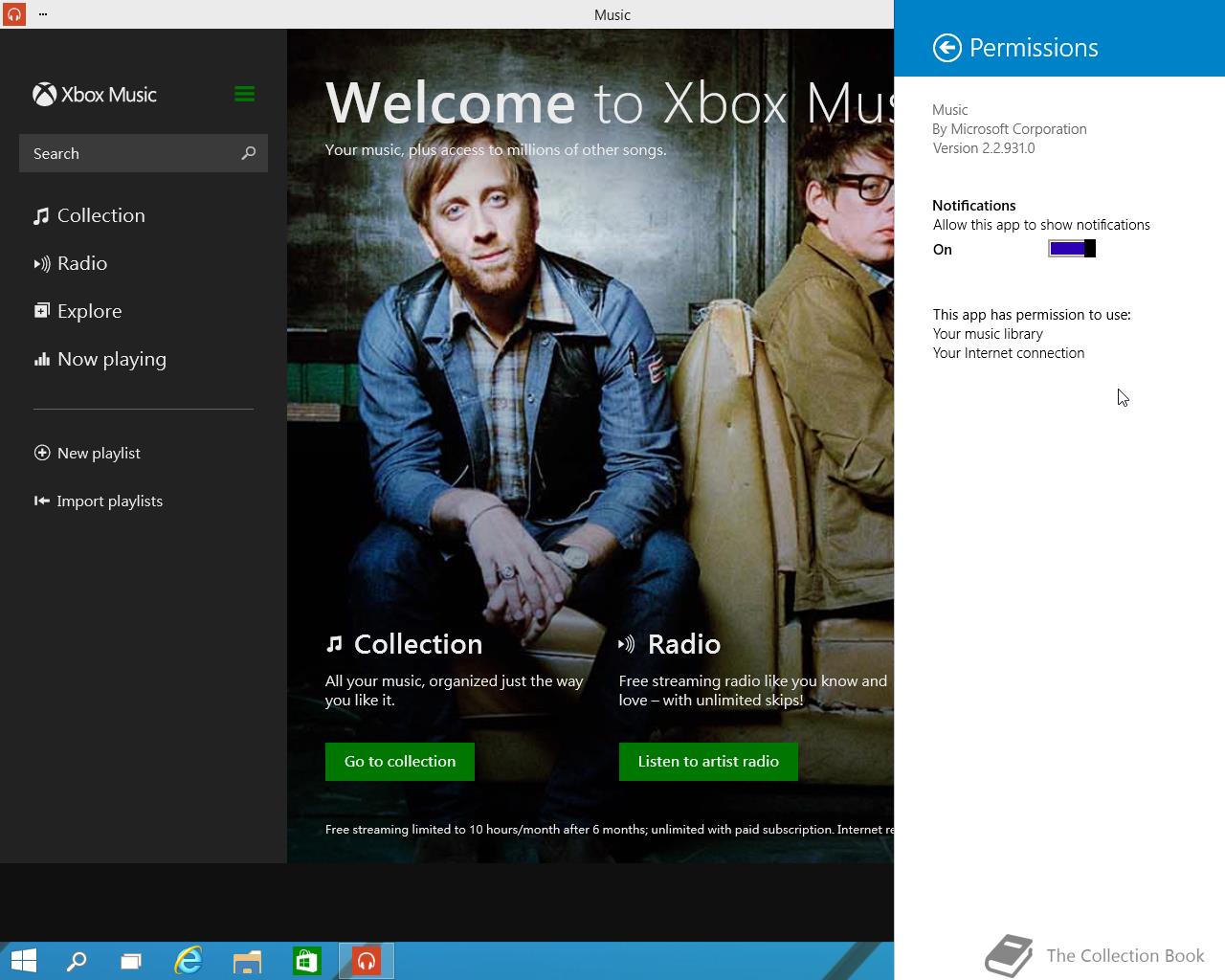Click 'Version 2.2.931.0' text
Viewport: 1225px width, 980px height.
984,148
